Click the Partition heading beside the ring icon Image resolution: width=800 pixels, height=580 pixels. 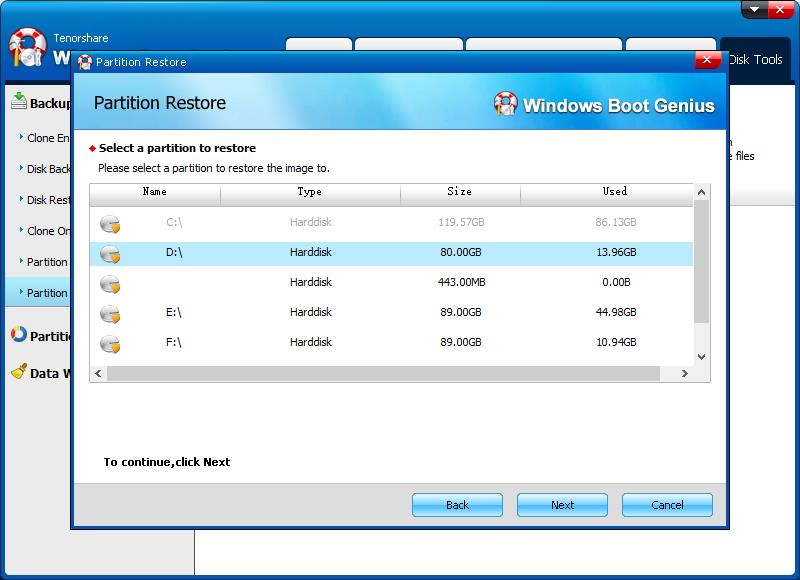click(x=50, y=336)
